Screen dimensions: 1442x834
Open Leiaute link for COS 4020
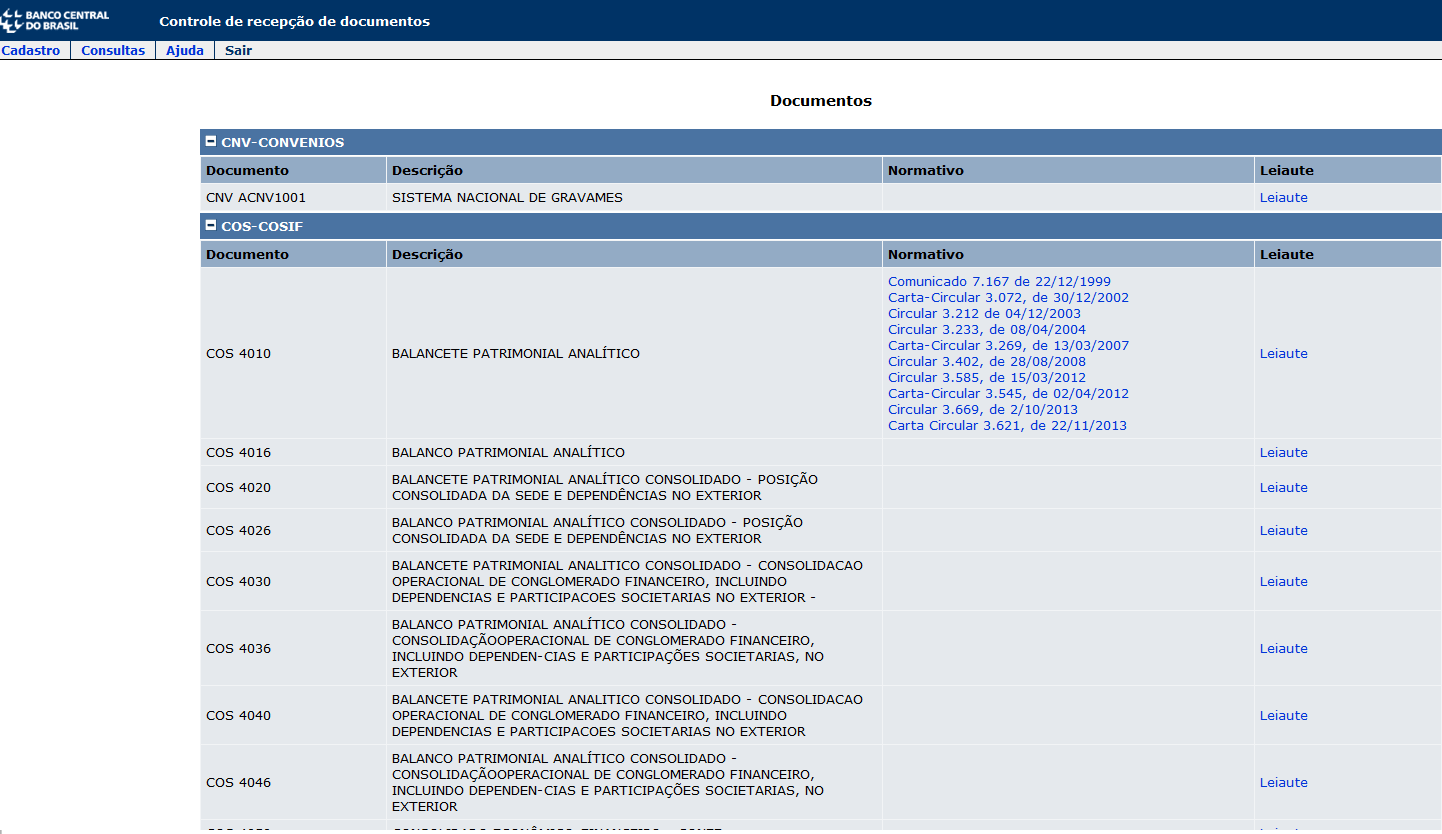coord(1283,487)
